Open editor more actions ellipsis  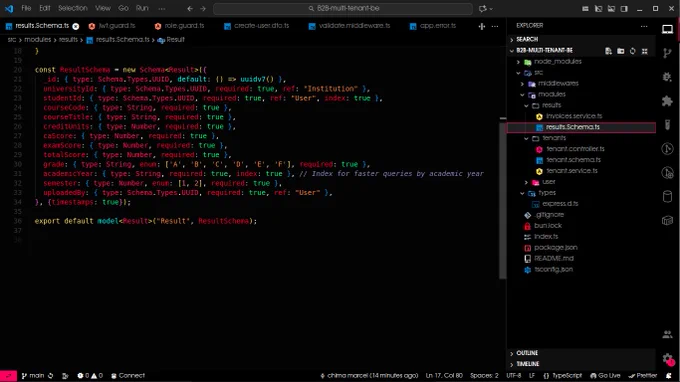[x=495, y=26]
